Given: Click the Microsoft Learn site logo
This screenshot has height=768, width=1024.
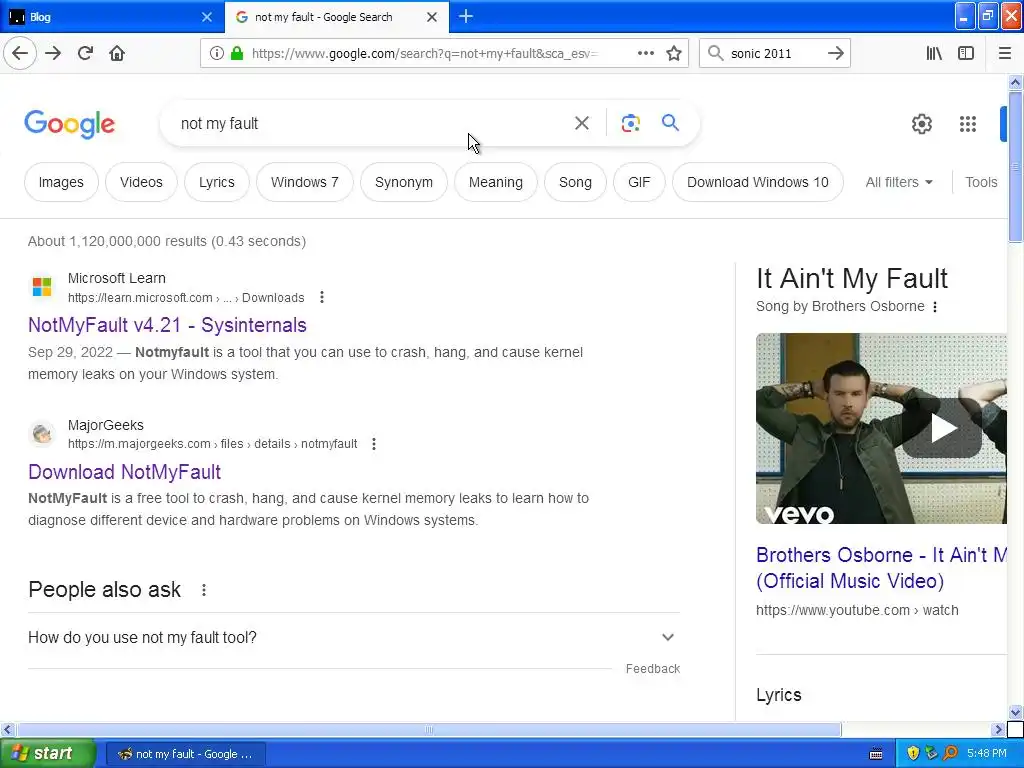Looking at the screenshot, I should 42,287.
